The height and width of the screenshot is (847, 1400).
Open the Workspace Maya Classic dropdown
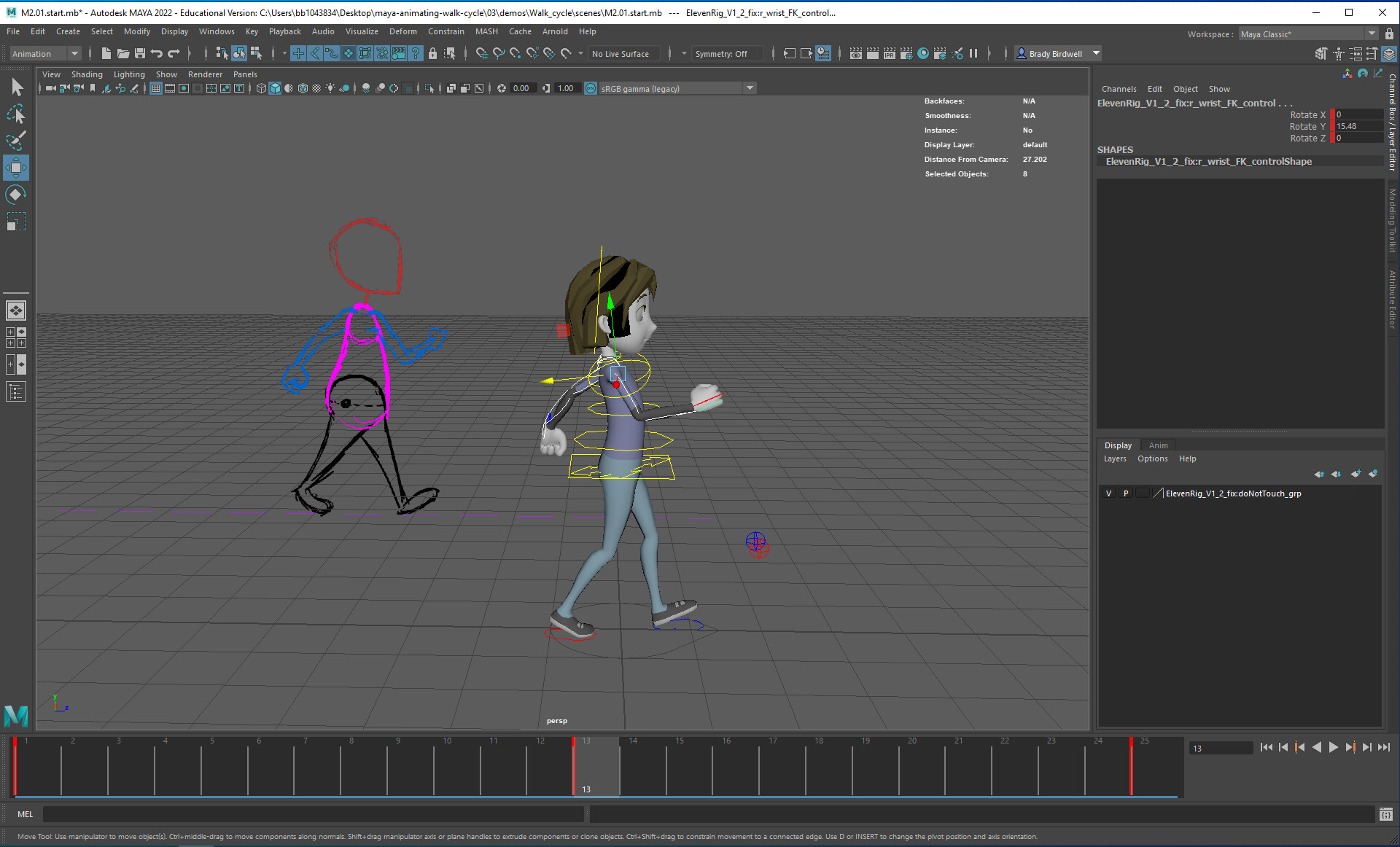[1371, 34]
